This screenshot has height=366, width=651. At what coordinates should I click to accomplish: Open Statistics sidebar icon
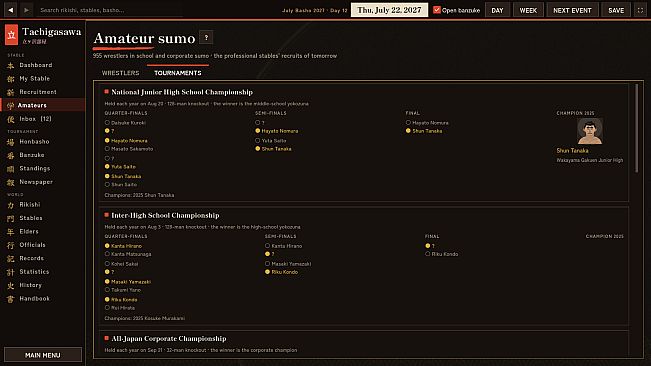pos(10,272)
